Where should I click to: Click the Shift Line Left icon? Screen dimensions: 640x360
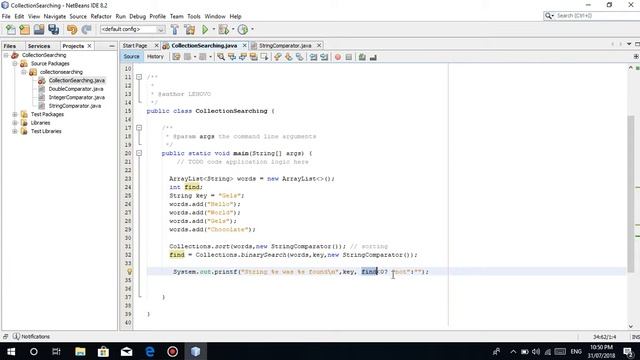tap(313, 57)
